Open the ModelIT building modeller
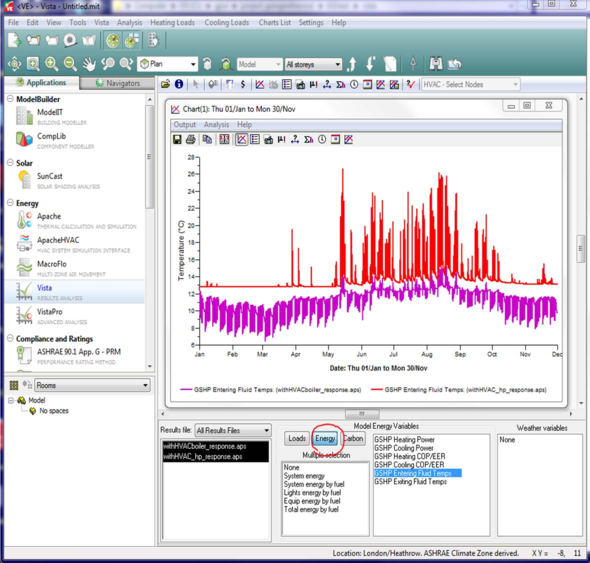 [51, 116]
